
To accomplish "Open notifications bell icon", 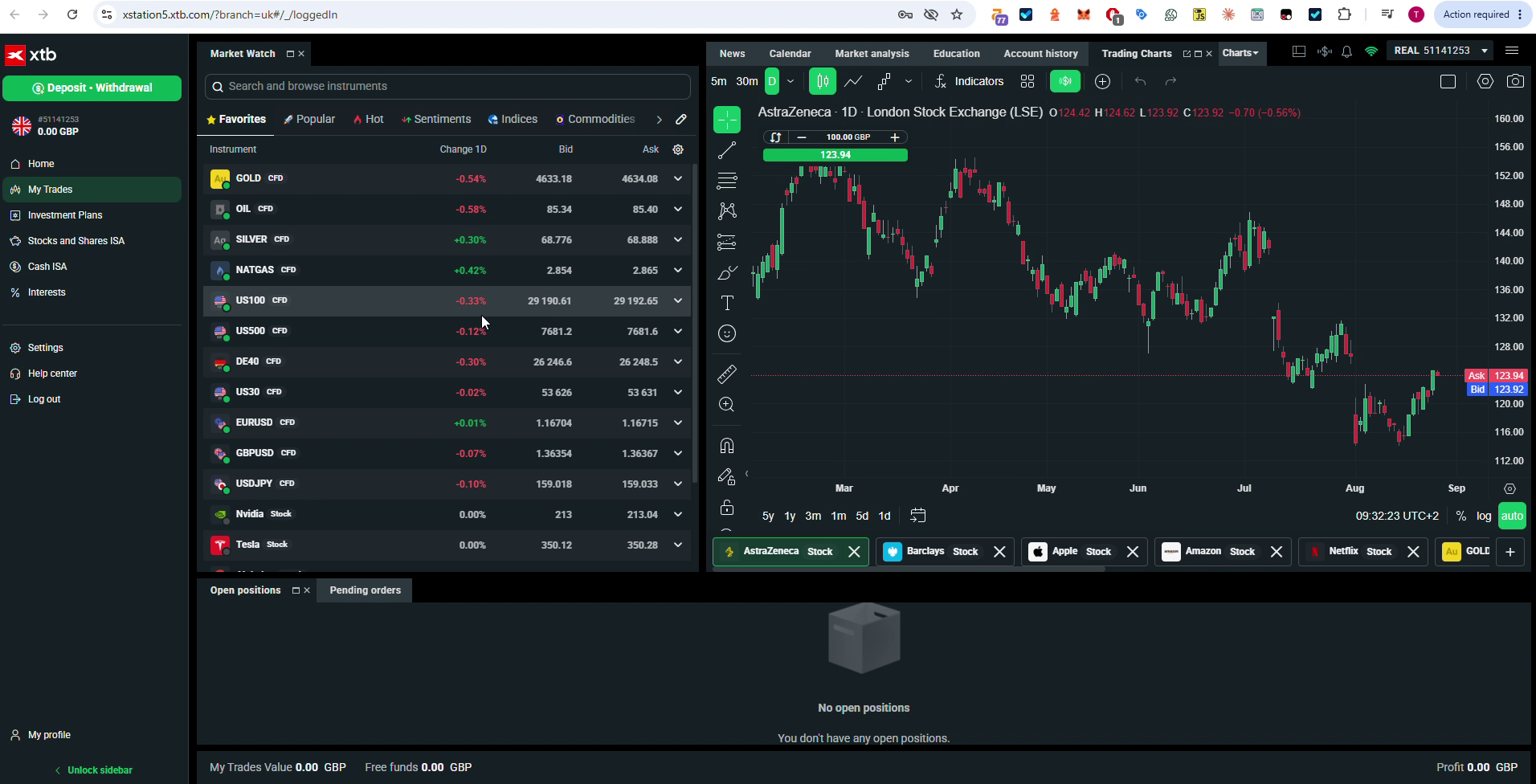I will tap(1347, 51).
